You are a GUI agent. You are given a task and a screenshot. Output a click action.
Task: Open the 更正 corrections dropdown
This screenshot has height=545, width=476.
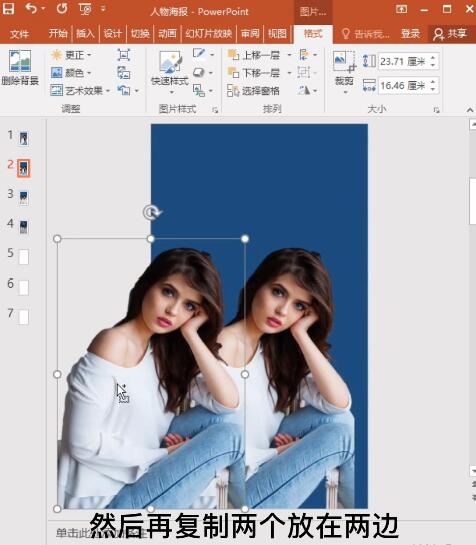click(x=71, y=55)
